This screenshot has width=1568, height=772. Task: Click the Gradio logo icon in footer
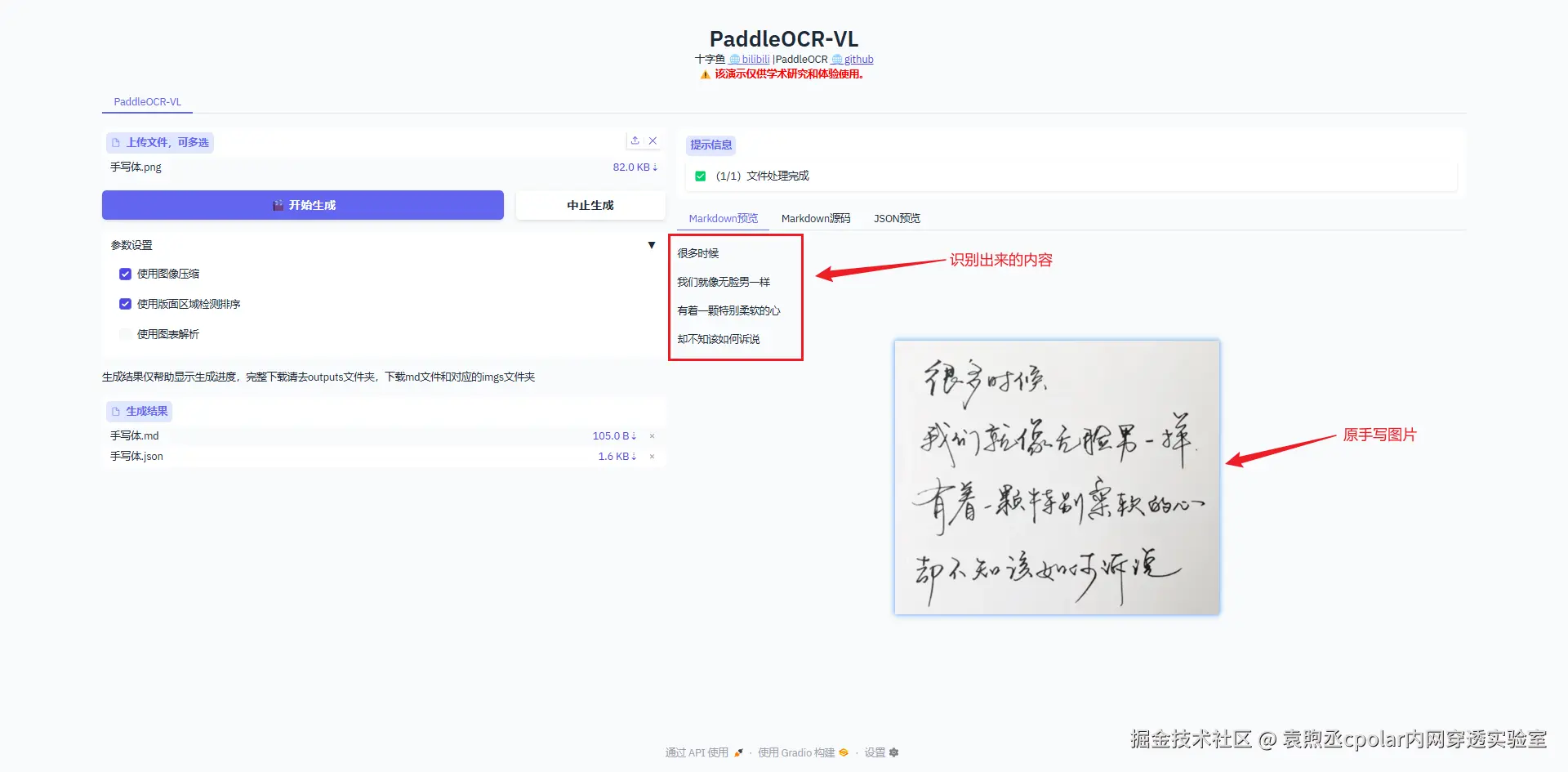pyautogui.click(x=844, y=752)
